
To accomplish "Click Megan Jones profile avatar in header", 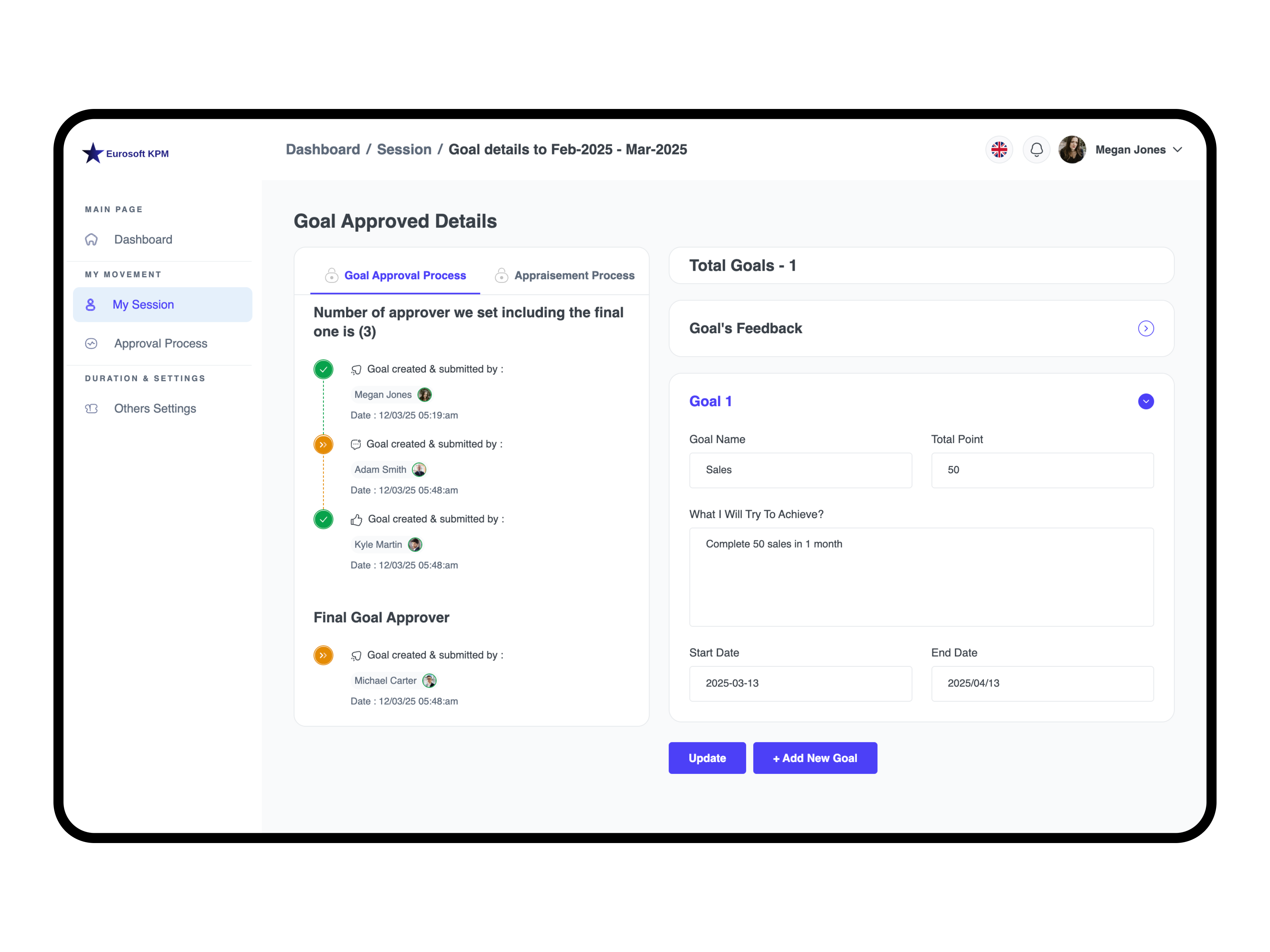I will 1072,150.
